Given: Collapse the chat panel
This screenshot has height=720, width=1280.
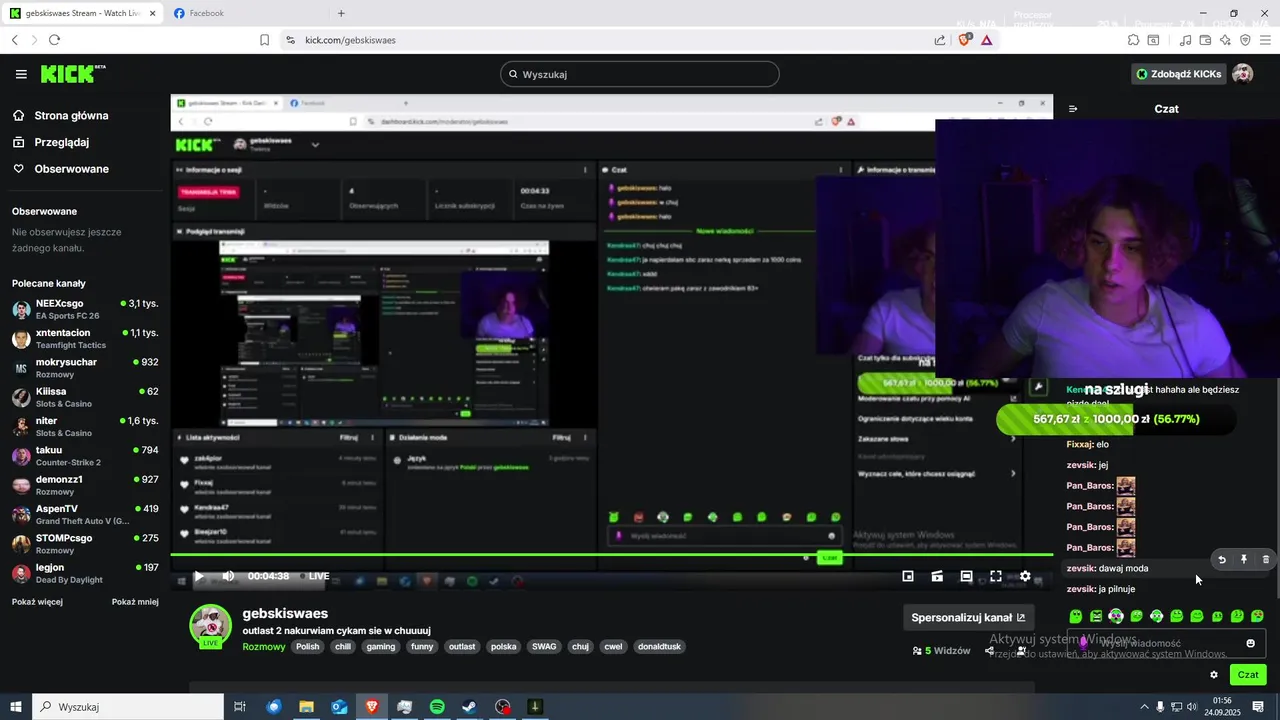Looking at the screenshot, I should pyautogui.click(x=1073, y=109).
